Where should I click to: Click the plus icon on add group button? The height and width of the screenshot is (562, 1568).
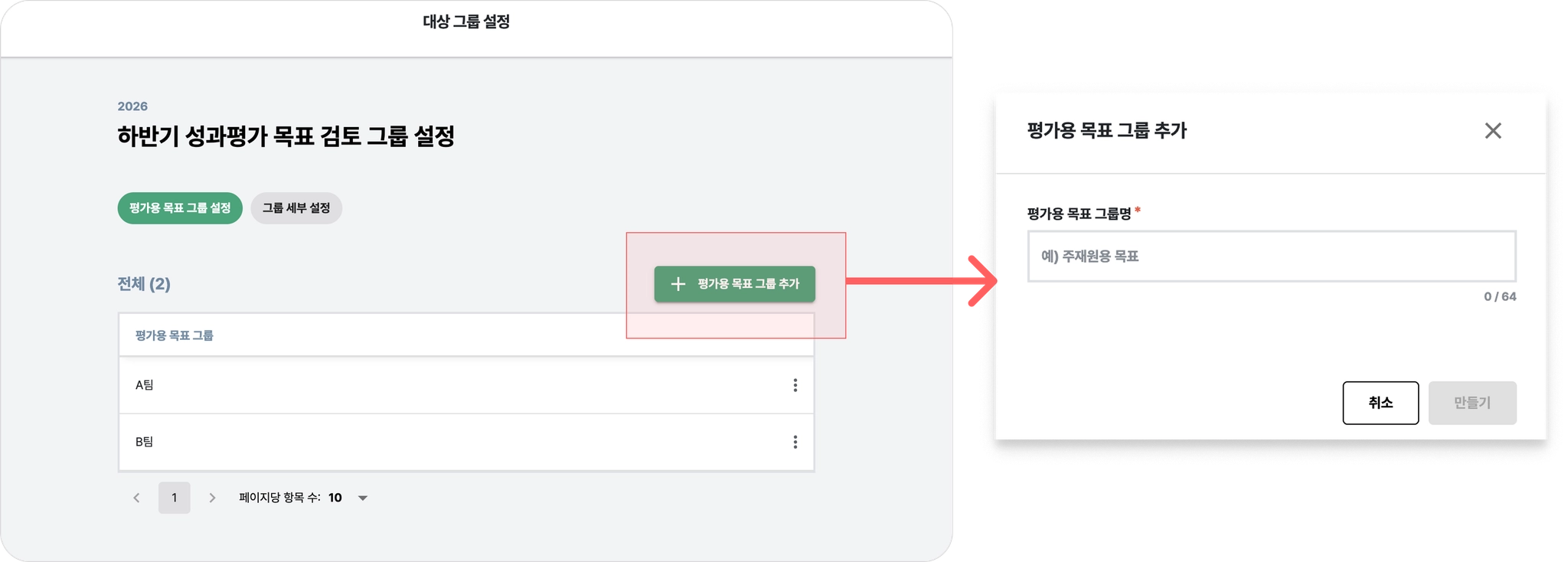click(x=678, y=284)
